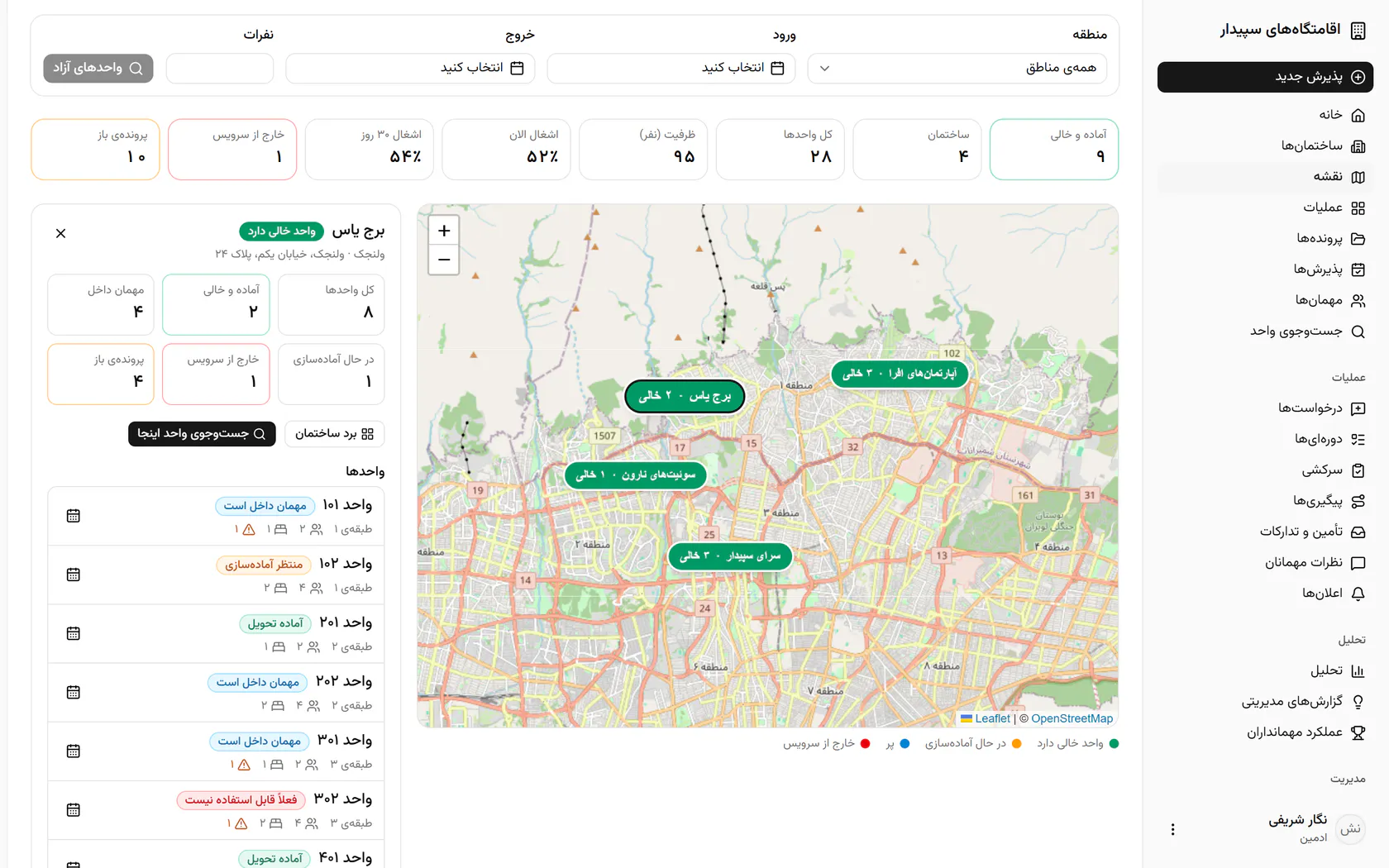Open calendar icon for واحد ۲۰۱
1389x868 pixels.
(x=73, y=633)
